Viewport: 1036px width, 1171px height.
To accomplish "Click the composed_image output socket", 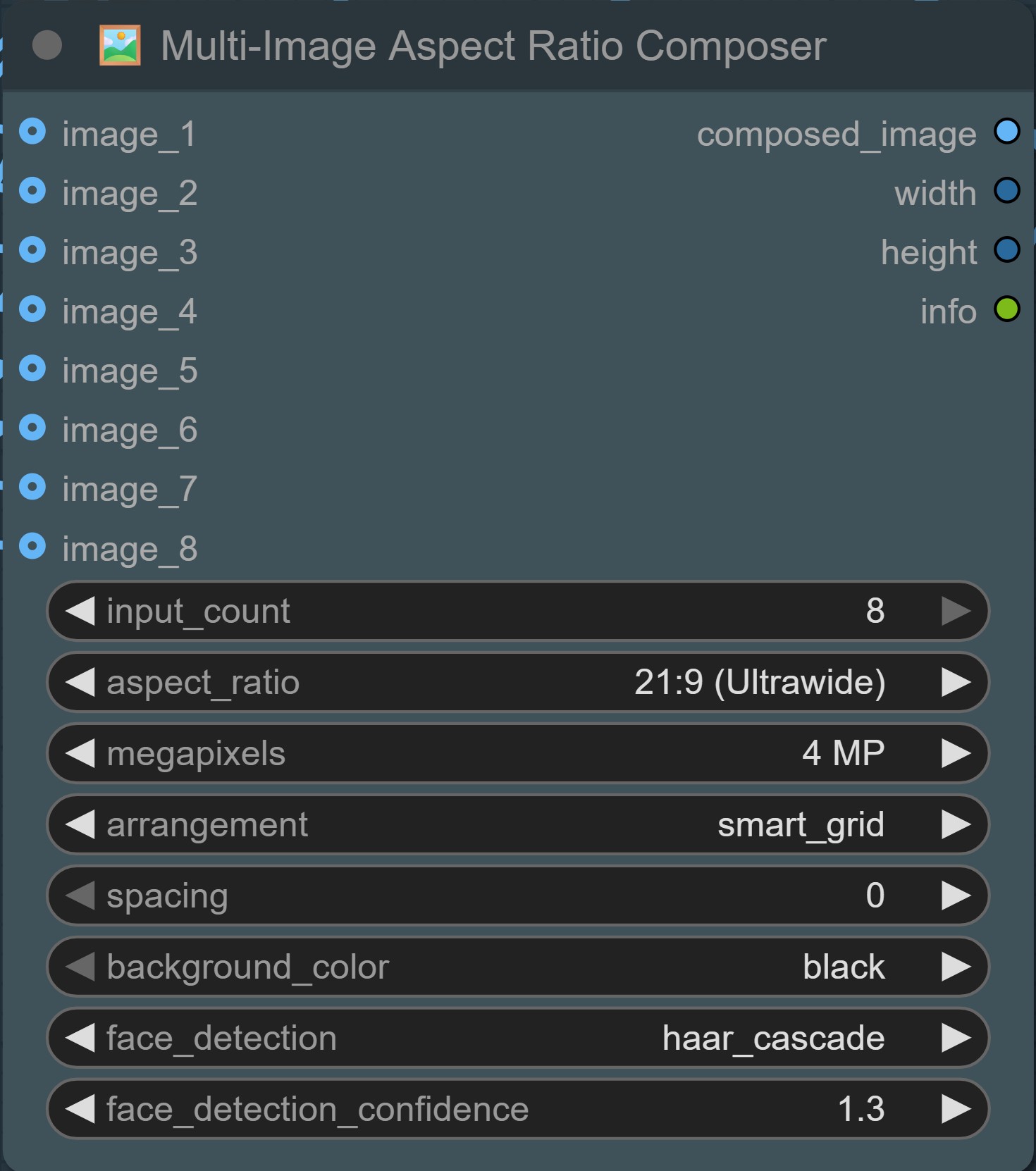I will coord(1006,132).
